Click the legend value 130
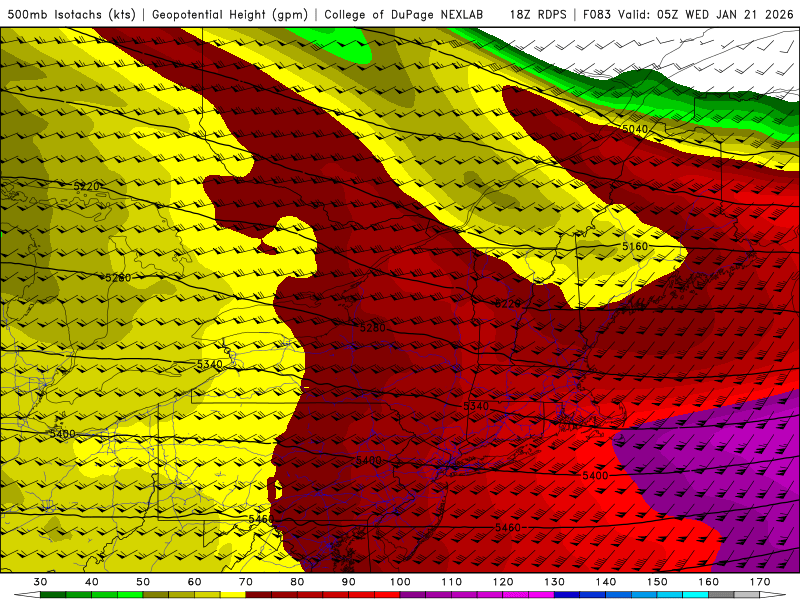 [555, 582]
